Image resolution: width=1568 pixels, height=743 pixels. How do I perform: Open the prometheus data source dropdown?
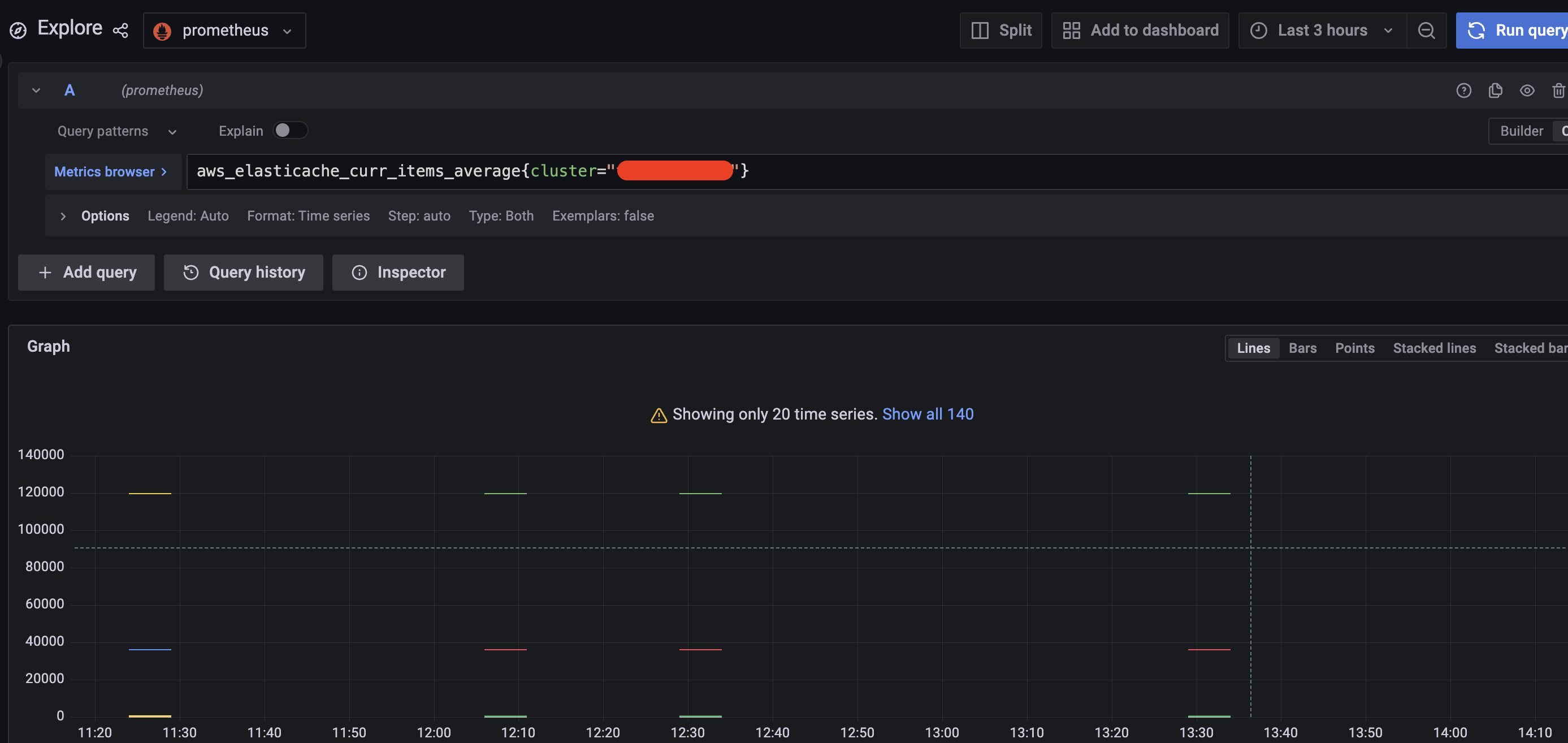point(224,31)
